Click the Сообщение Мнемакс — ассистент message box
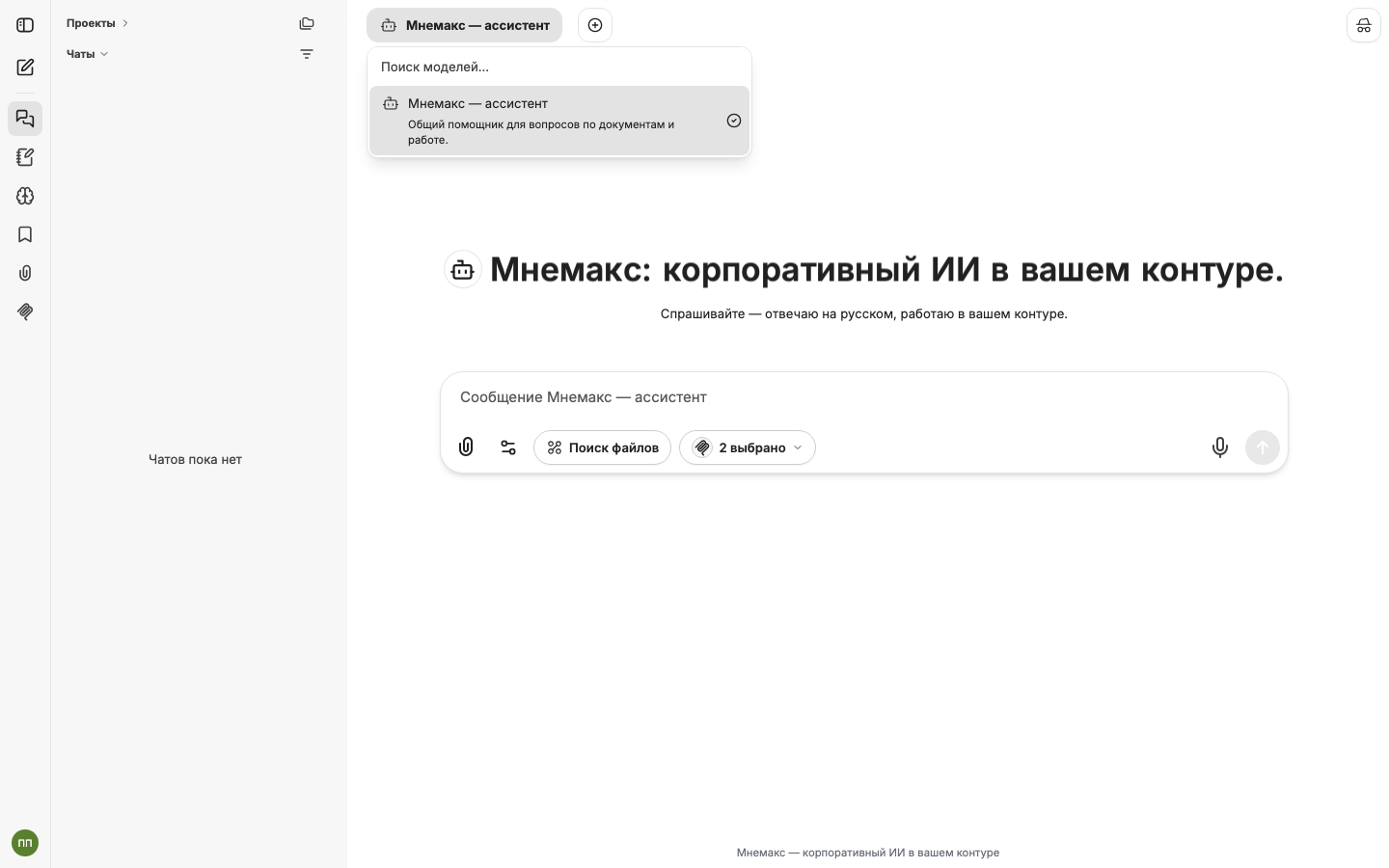Image resolution: width=1389 pixels, height=868 pixels. click(x=864, y=397)
